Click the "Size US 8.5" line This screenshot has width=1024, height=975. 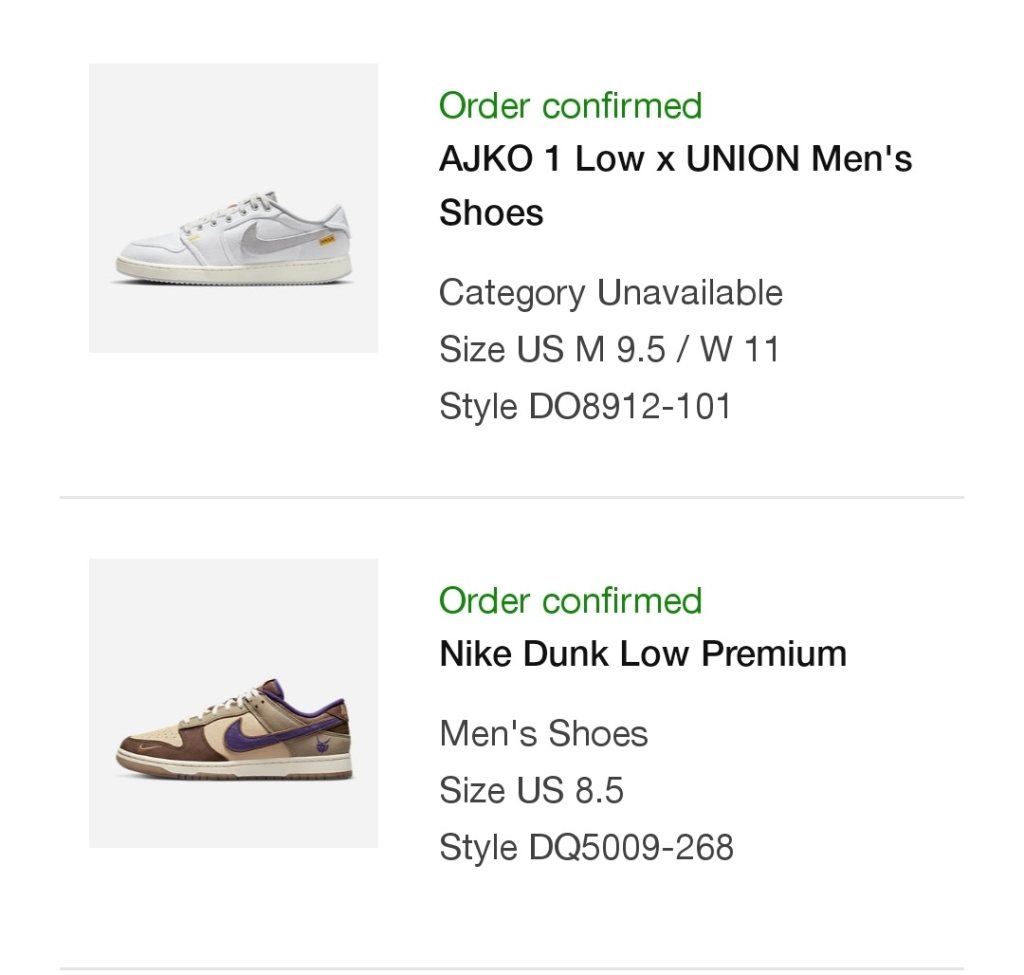531,791
